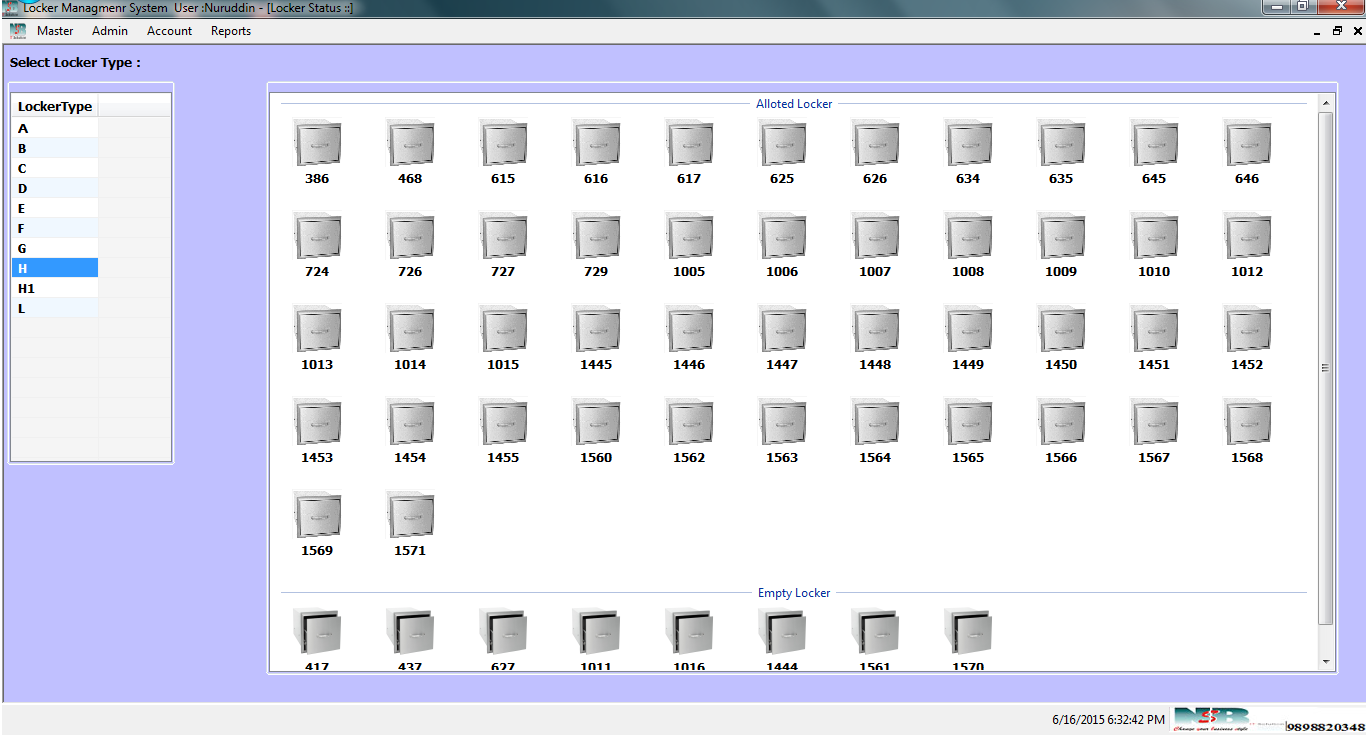Select locker type A in list
The width and height of the screenshot is (1366, 738).
pyautogui.click(x=55, y=128)
